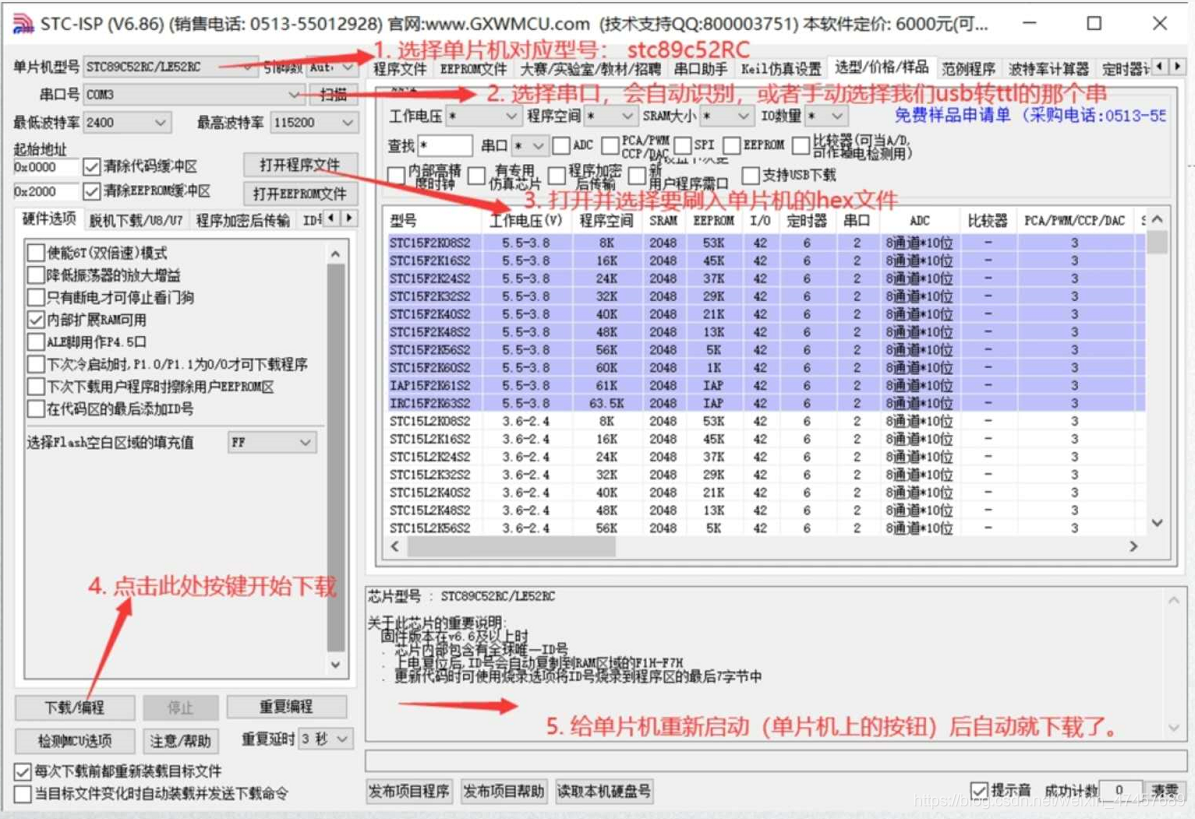Image resolution: width=1195 pixels, height=819 pixels.
Task: Toggle erase user EEPROM on next download
Action: point(36,386)
